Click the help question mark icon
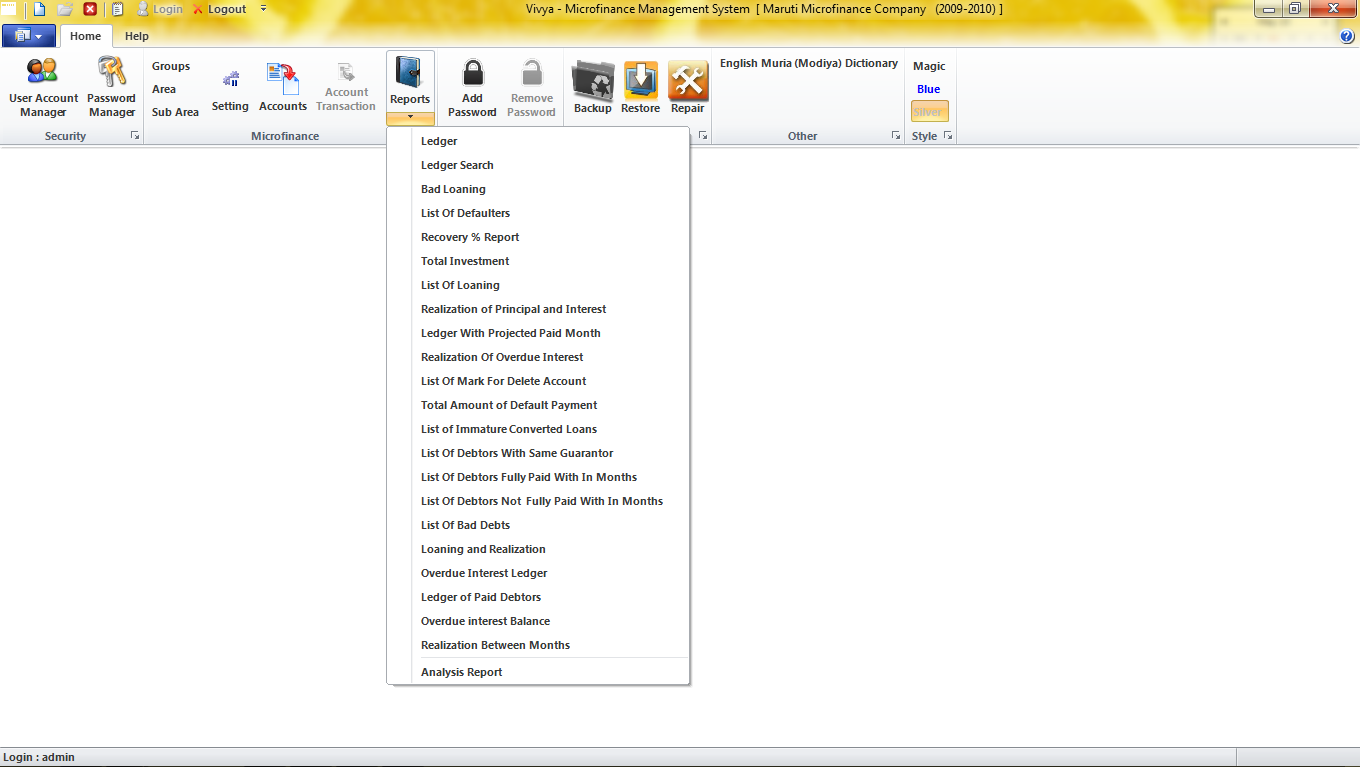Image resolution: width=1360 pixels, height=767 pixels. pyautogui.click(x=1346, y=36)
